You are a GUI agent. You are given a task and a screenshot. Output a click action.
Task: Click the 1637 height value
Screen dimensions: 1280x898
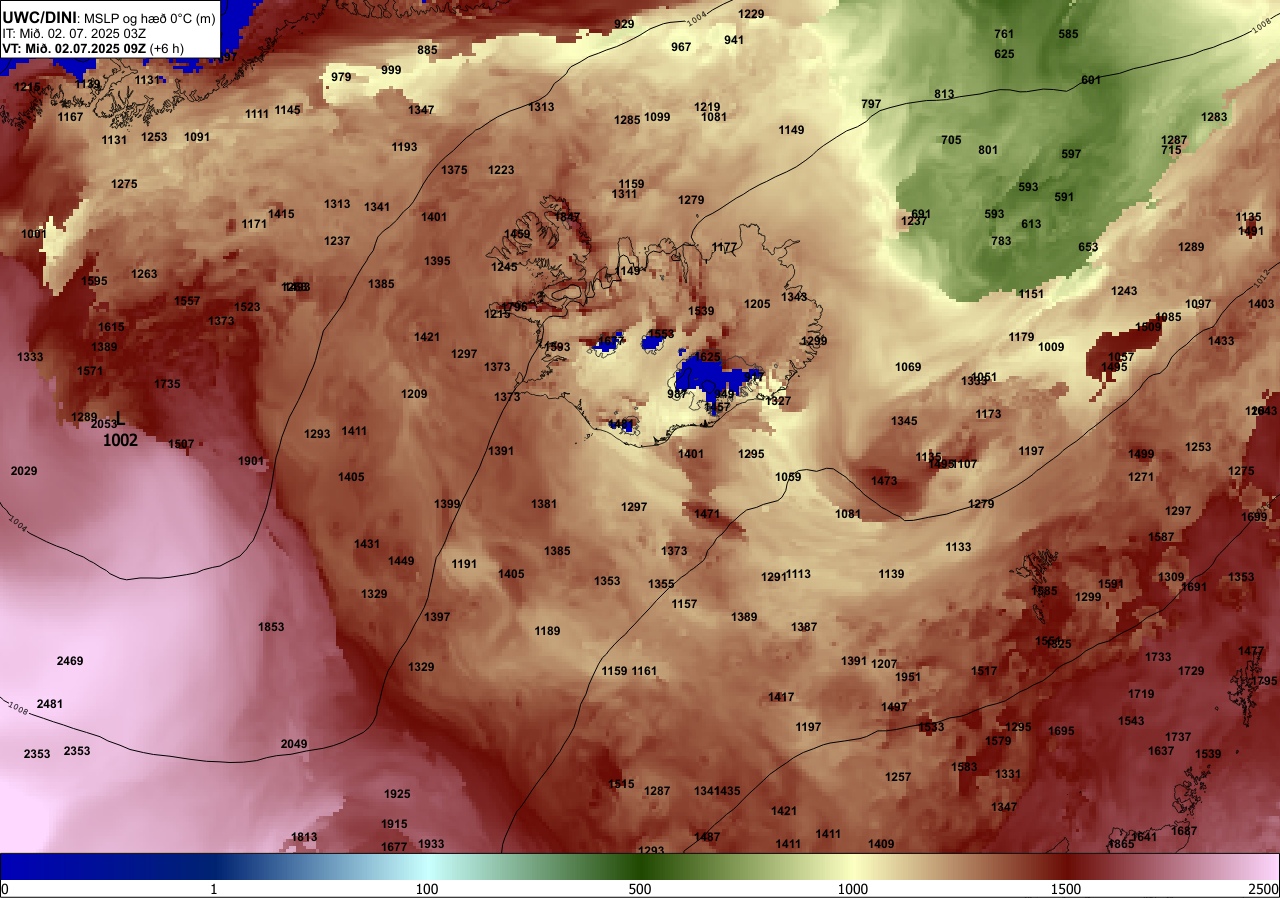click(1161, 751)
